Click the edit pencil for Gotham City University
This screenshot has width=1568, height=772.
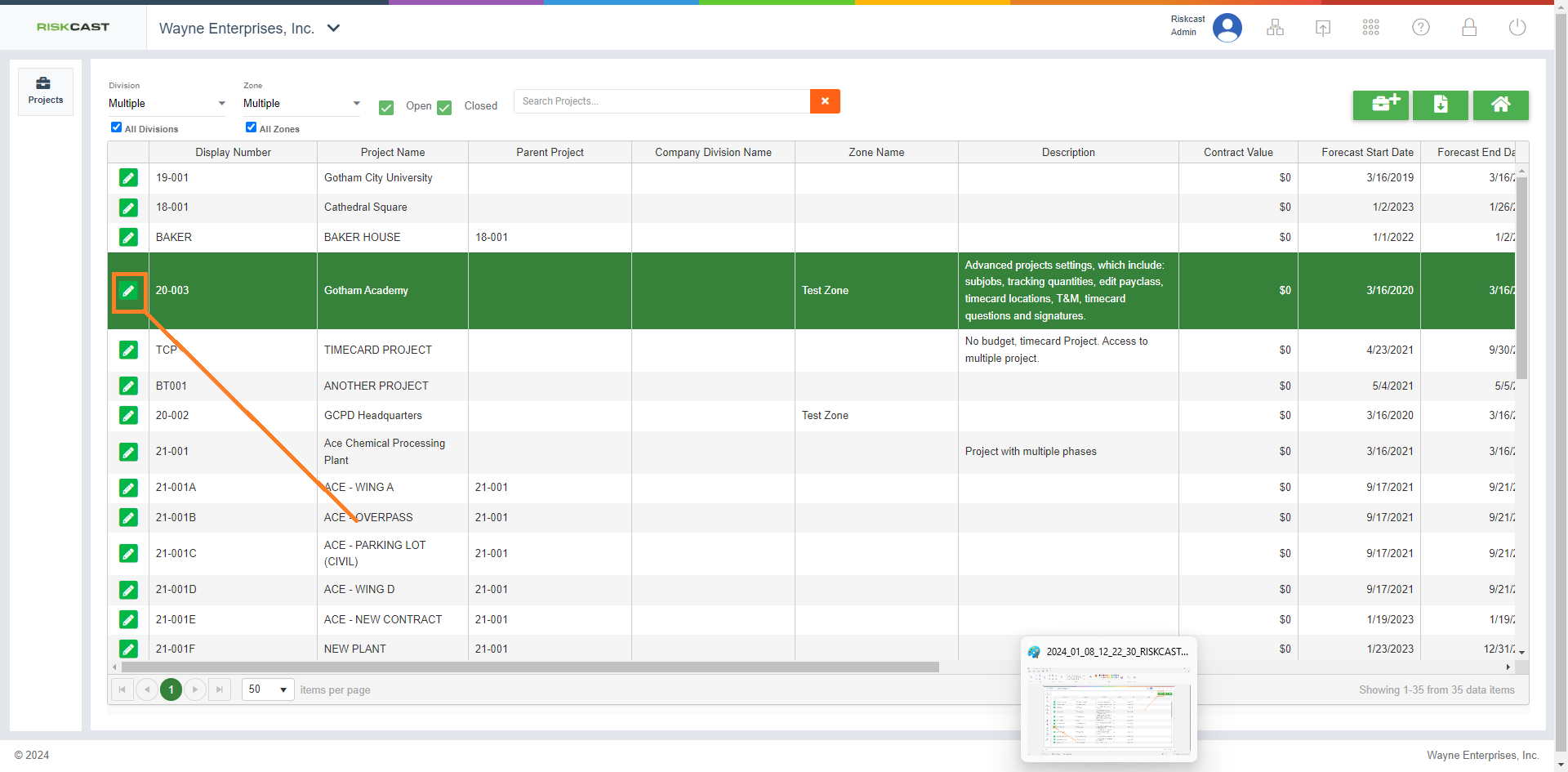tap(128, 178)
